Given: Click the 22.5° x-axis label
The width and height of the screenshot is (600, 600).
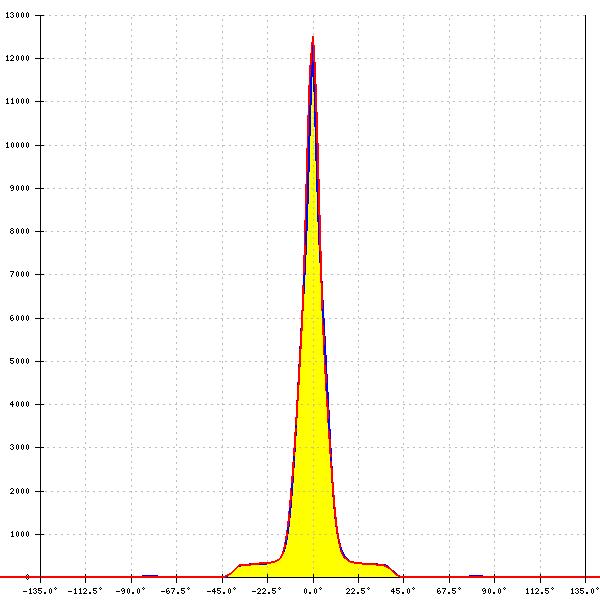Looking at the screenshot, I should tap(358, 590).
